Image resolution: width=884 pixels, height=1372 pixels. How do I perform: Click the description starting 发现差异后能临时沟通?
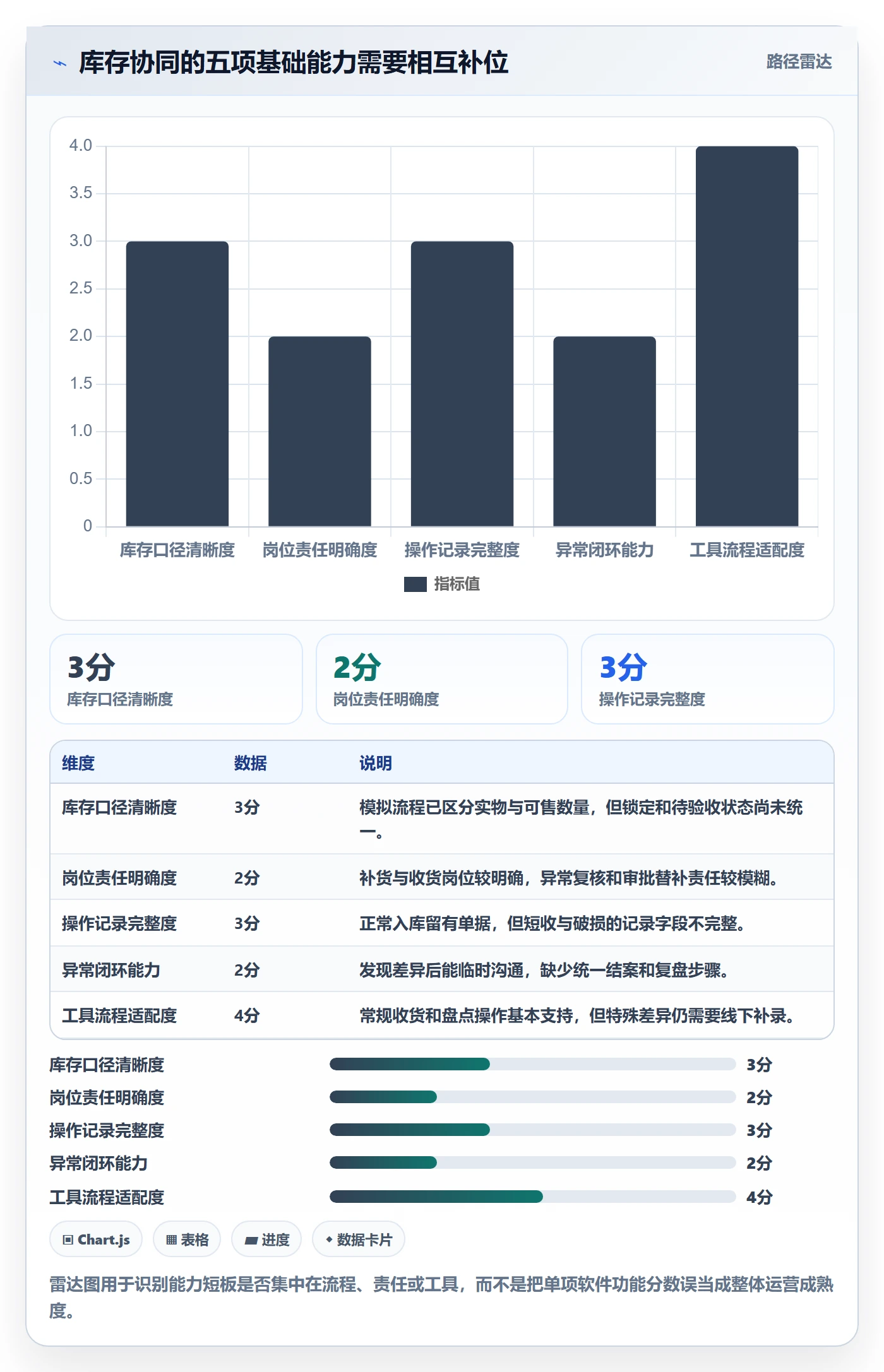point(544,970)
